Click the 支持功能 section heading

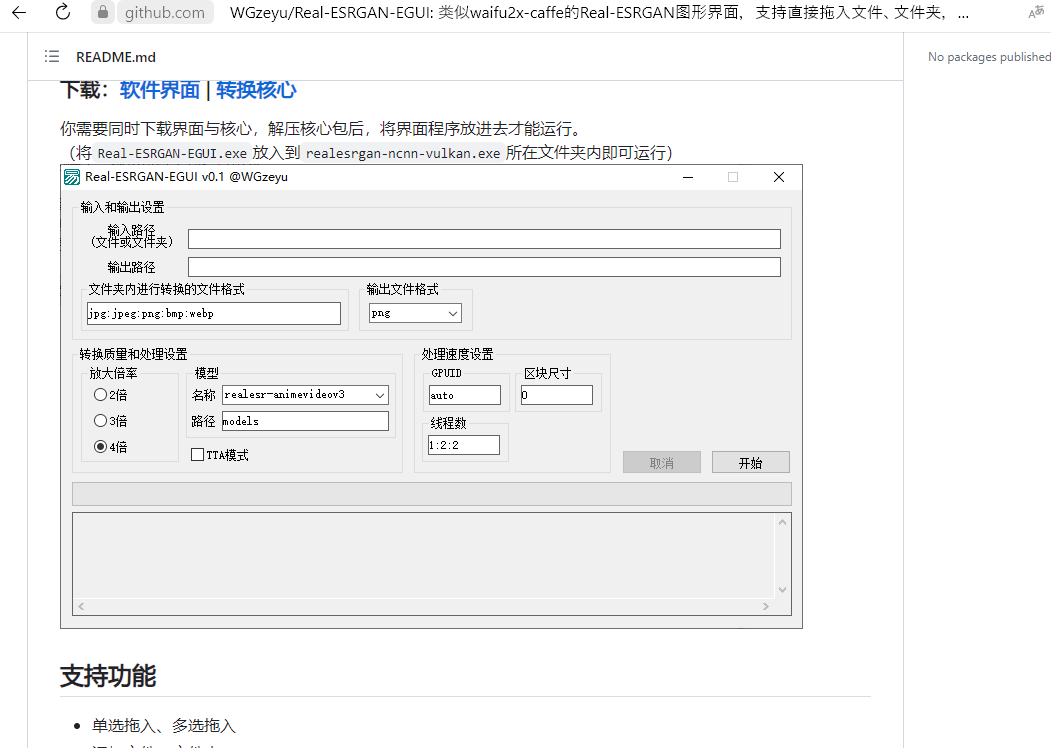click(x=108, y=676)
